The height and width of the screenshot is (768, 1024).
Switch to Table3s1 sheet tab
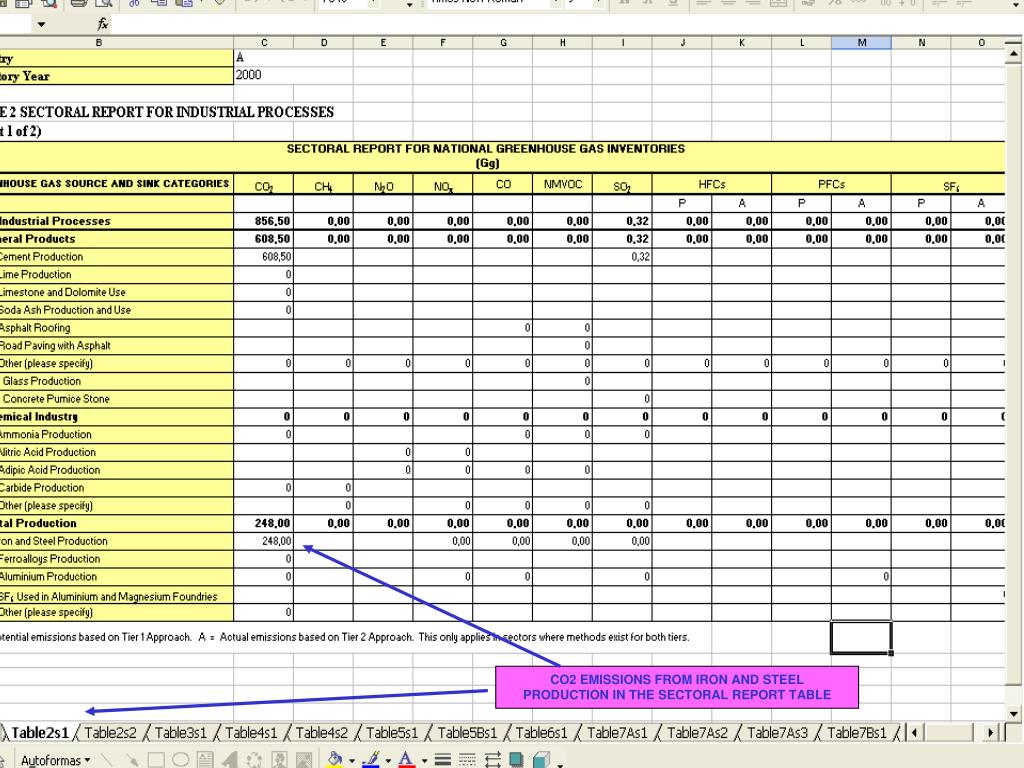click(x=181, y=733)
